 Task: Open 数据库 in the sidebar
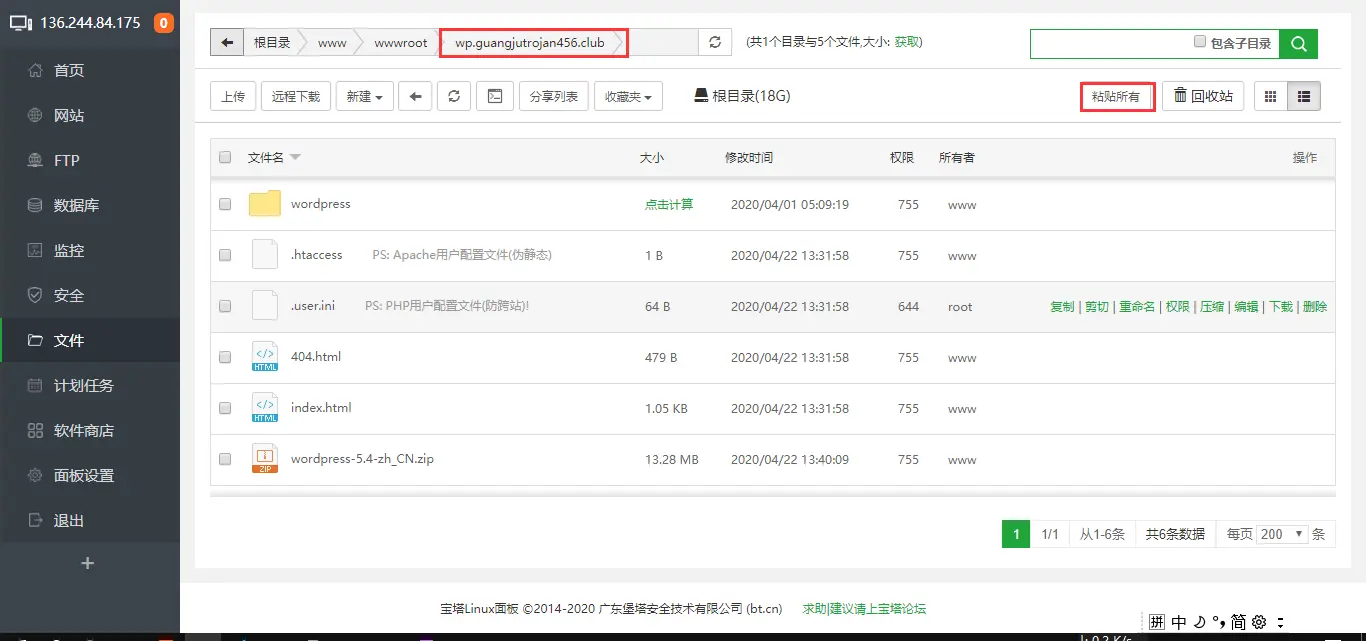tap(90, 205)
